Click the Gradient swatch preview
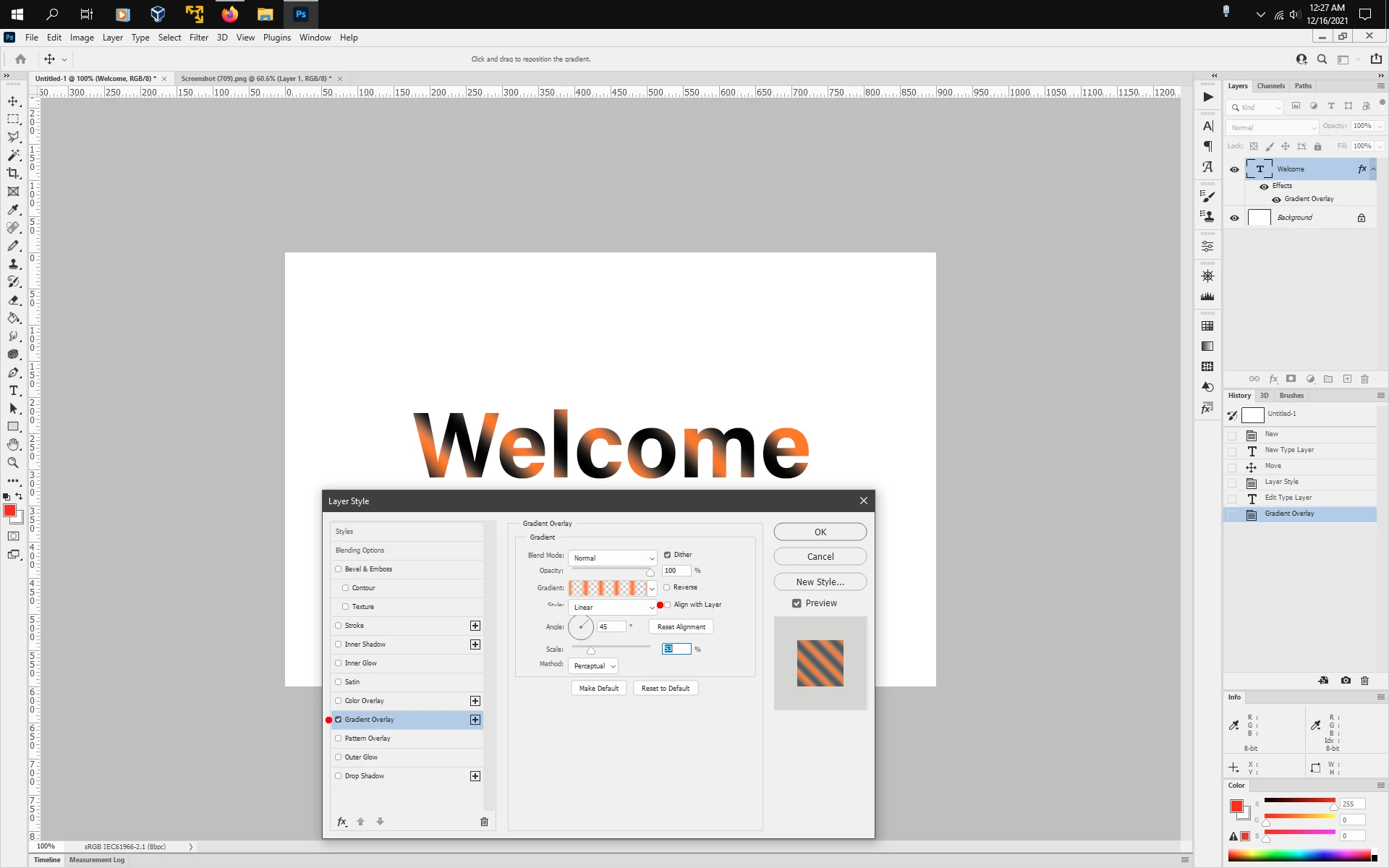Screen dimensions: 1389x868 [x=608, y=588]
